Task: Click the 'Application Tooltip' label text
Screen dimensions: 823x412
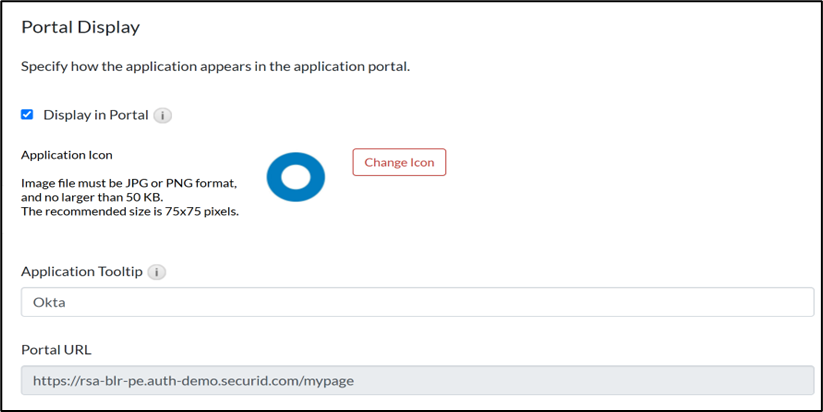Action: click(83, 272)
